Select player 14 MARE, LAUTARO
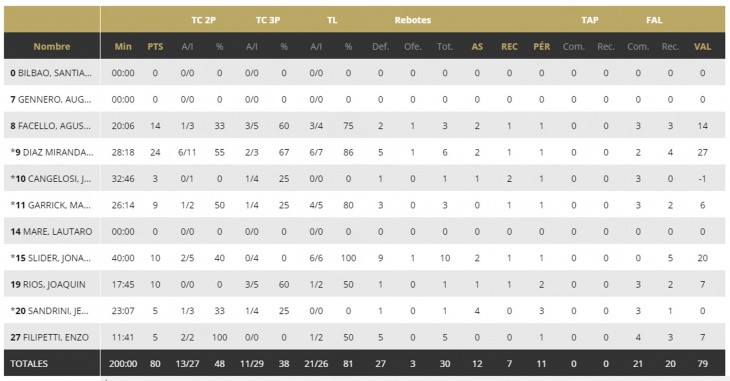The height and width of the screenshot is (381, 730). tap(51, 231)
